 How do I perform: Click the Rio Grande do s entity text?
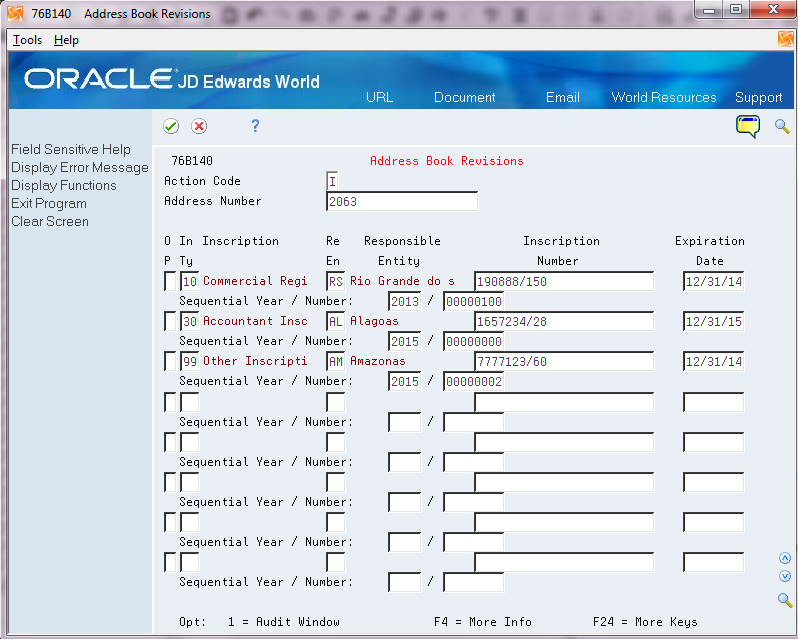point(402,281)
